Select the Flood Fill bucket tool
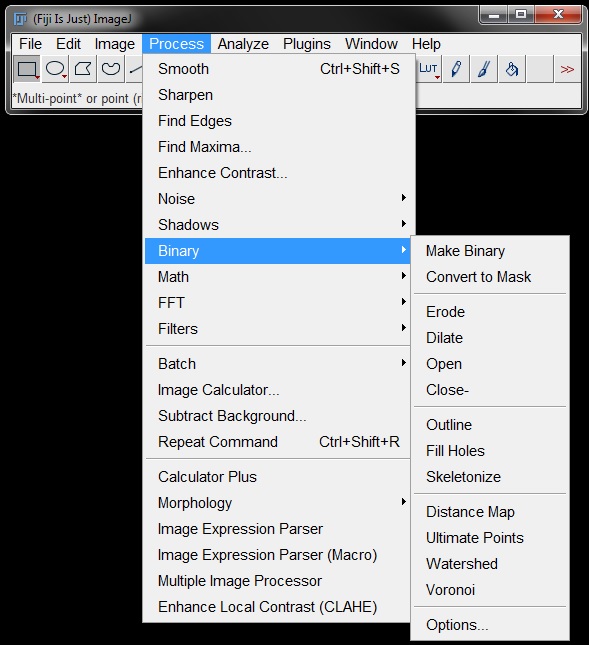The height and width of the screenshot is (645, 589). point(512,69)
